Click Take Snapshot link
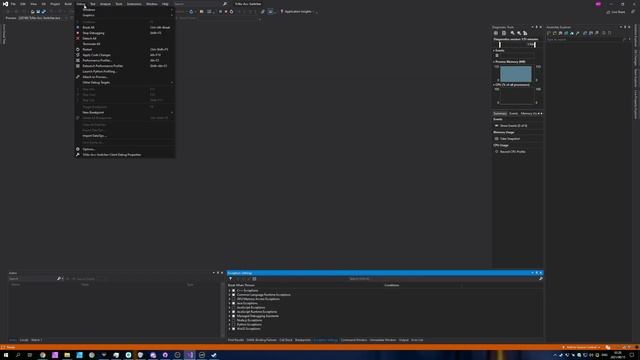Image resolution: width=640 pixels, height=360 pixels. [x=510, y=139]
